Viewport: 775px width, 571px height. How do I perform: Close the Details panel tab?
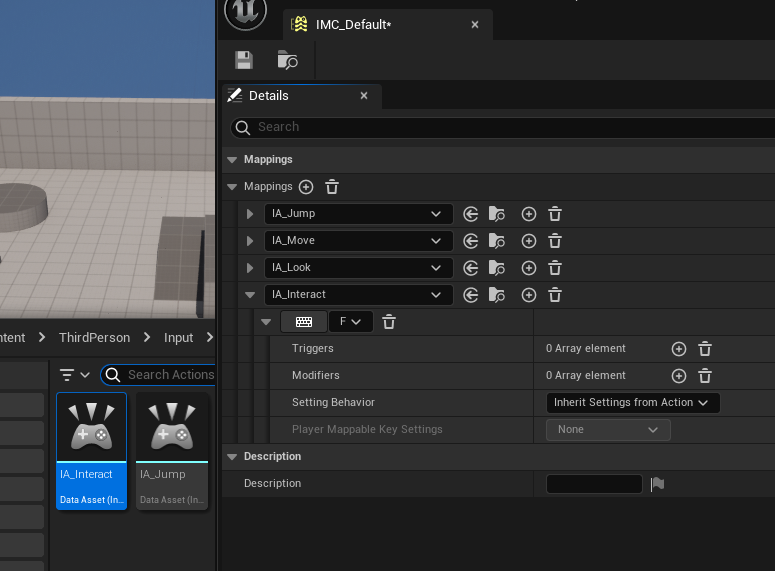click(x=364, y=95)
